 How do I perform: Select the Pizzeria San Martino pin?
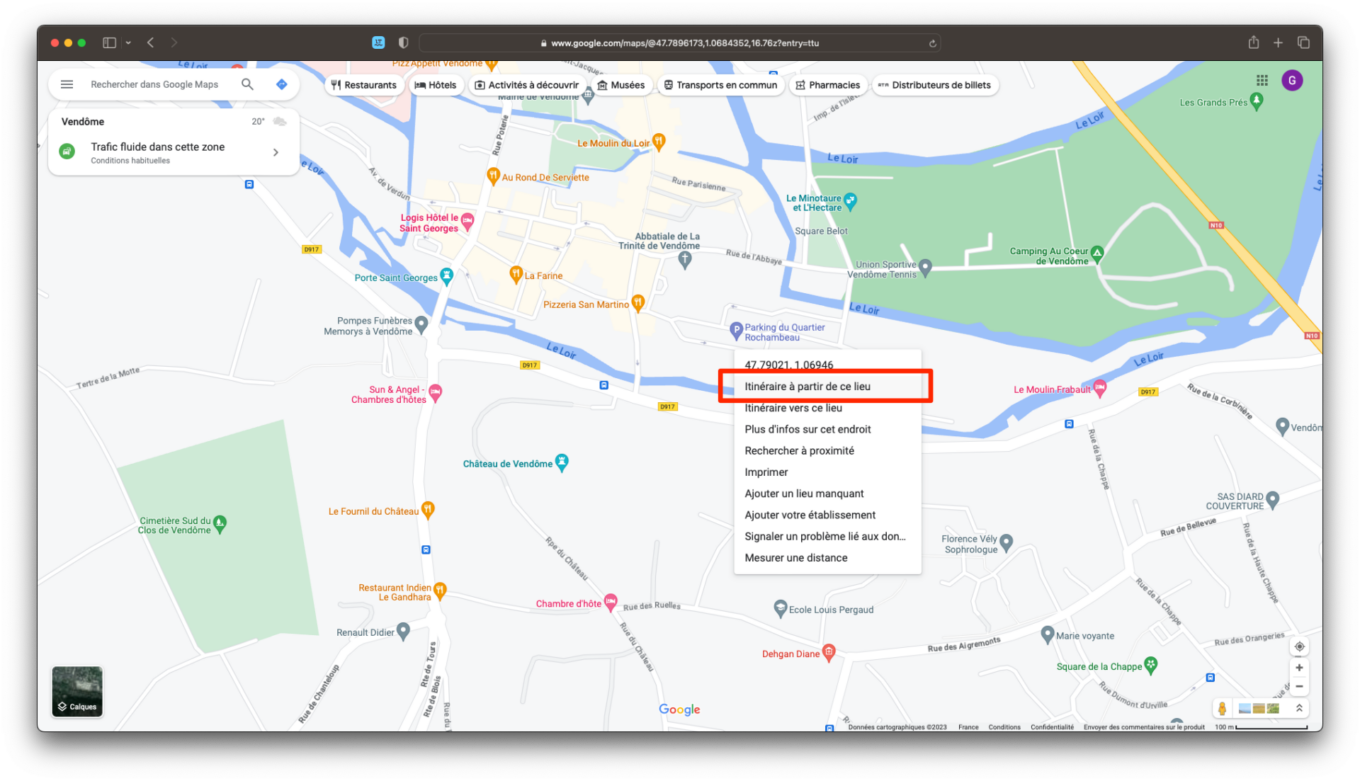coord(638,303)
